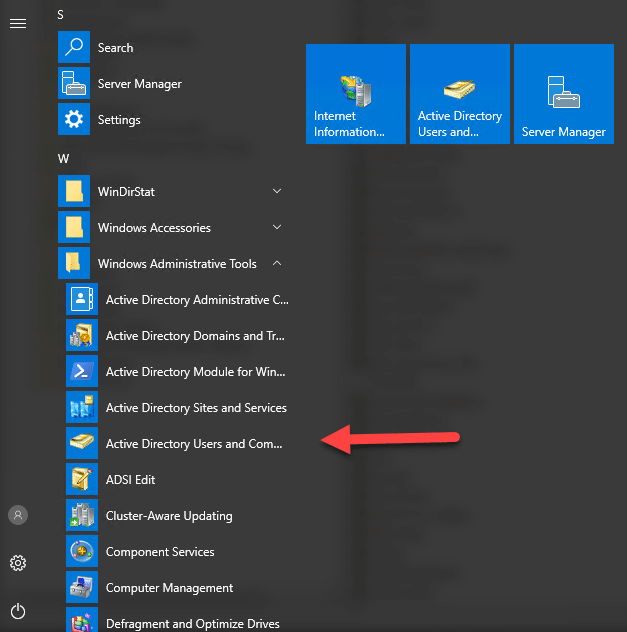
Task: Launch the ADSI Edit entry
Action: pos(131,480)
